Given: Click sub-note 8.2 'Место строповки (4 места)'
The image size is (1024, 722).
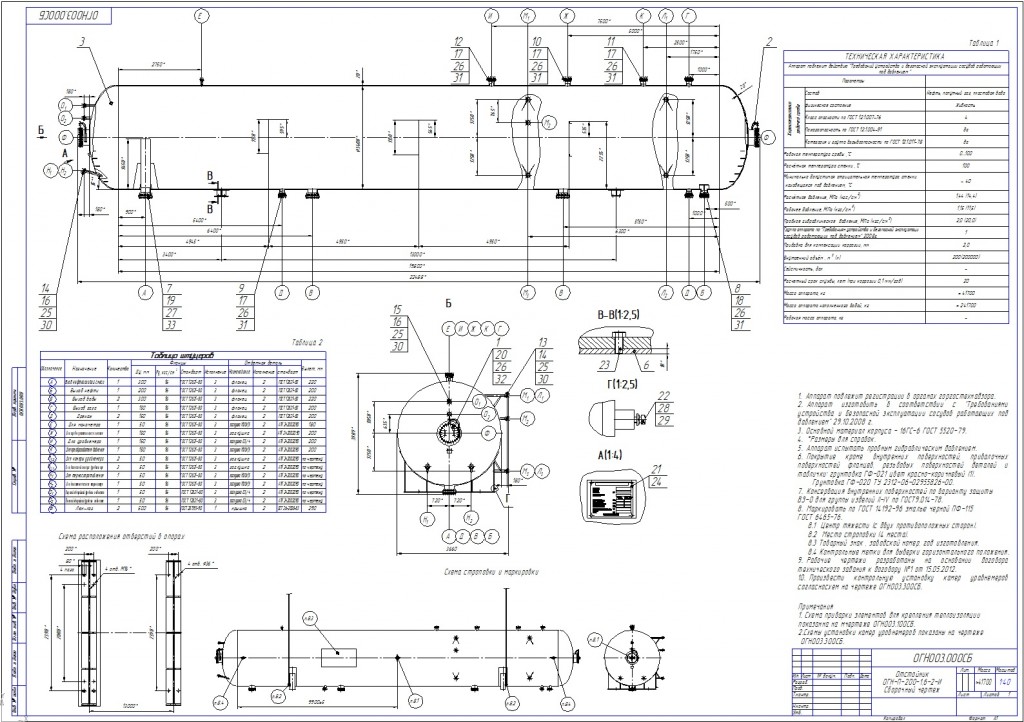Looking at the screenshot, I should coord(856,534).
